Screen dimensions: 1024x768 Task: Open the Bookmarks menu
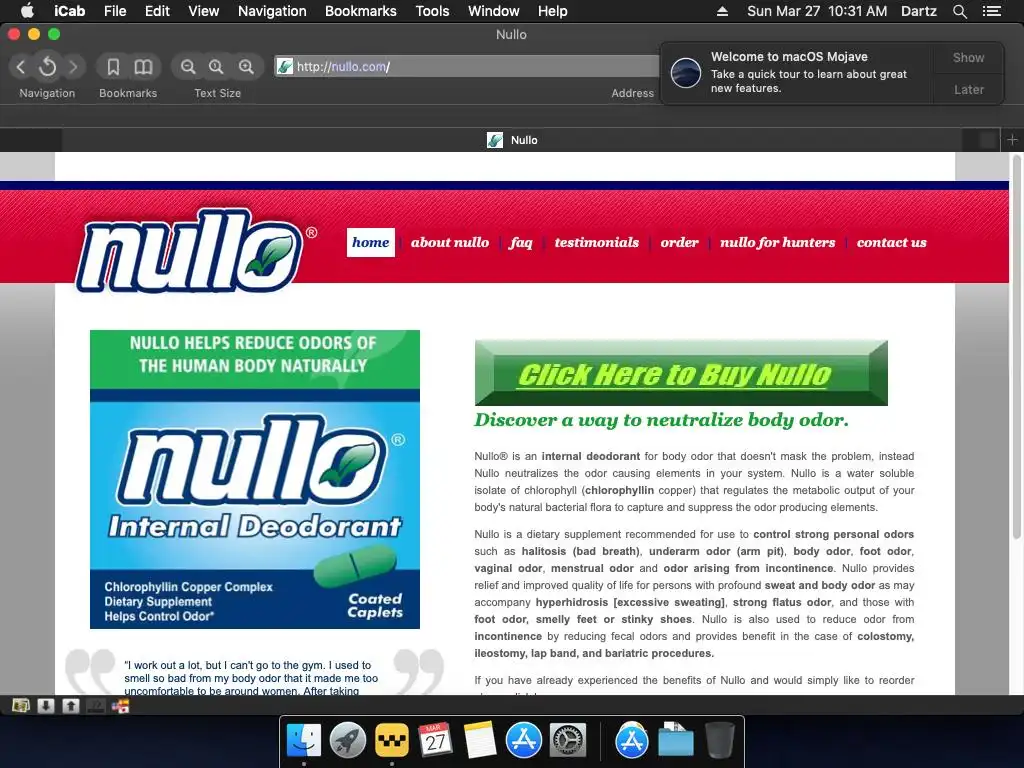360,11
